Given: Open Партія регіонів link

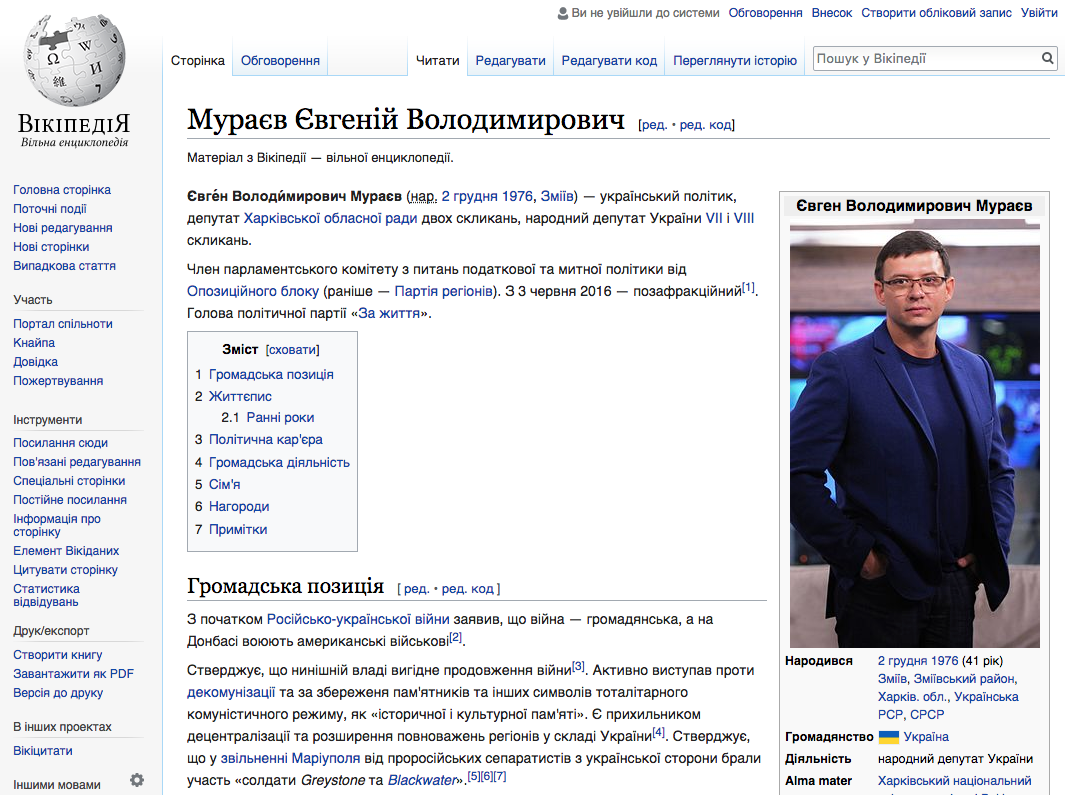Looking at the screenshot, I should tap(444, 292).
